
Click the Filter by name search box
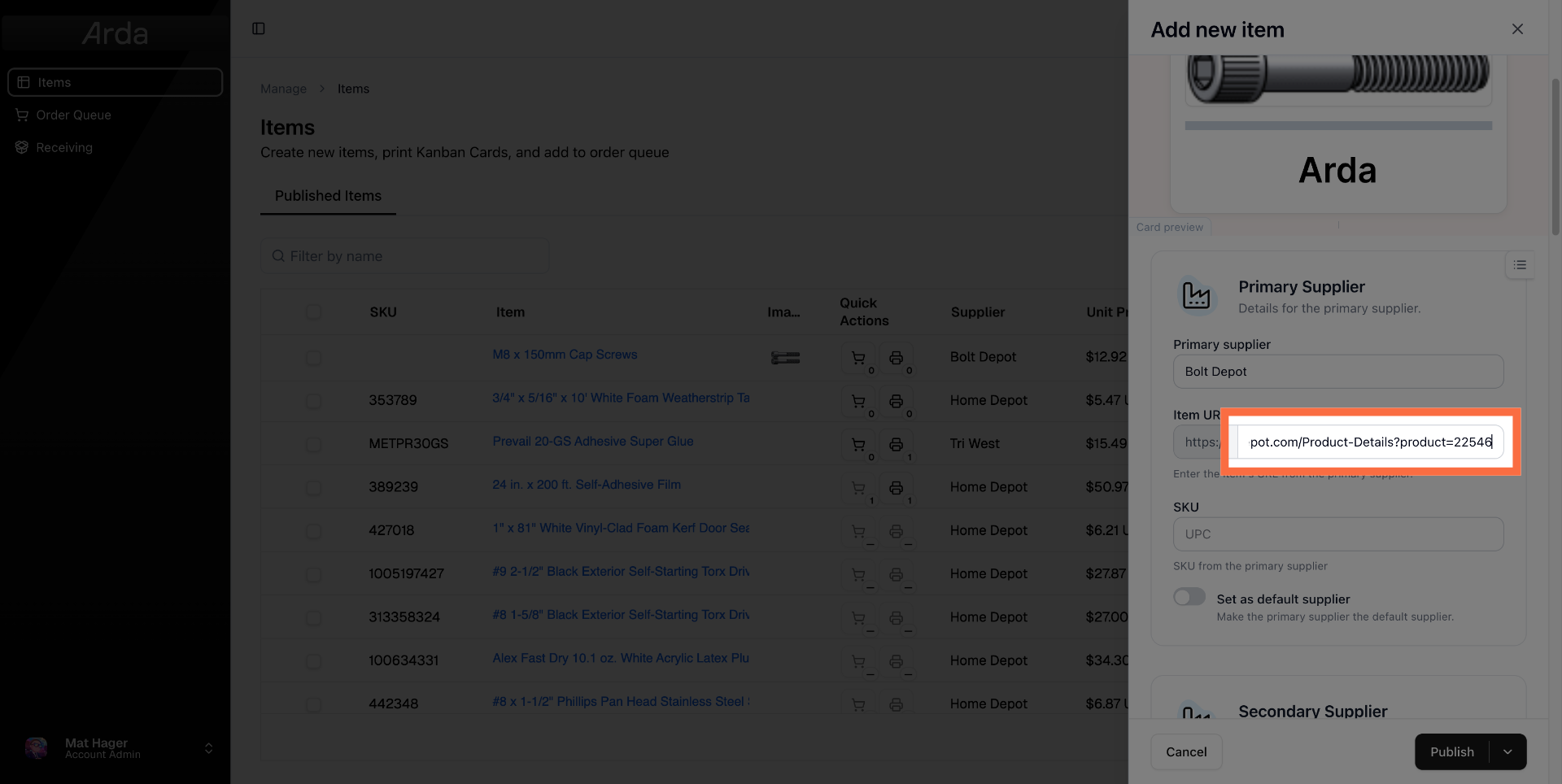(405, 256)
